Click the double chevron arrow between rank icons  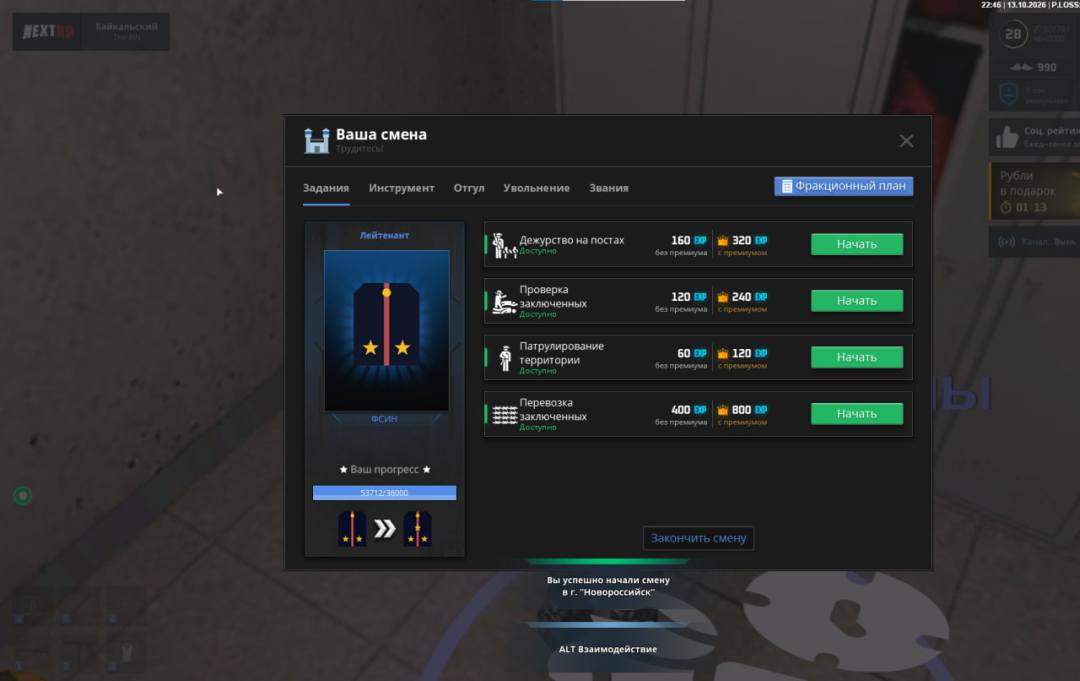(385, 529)
